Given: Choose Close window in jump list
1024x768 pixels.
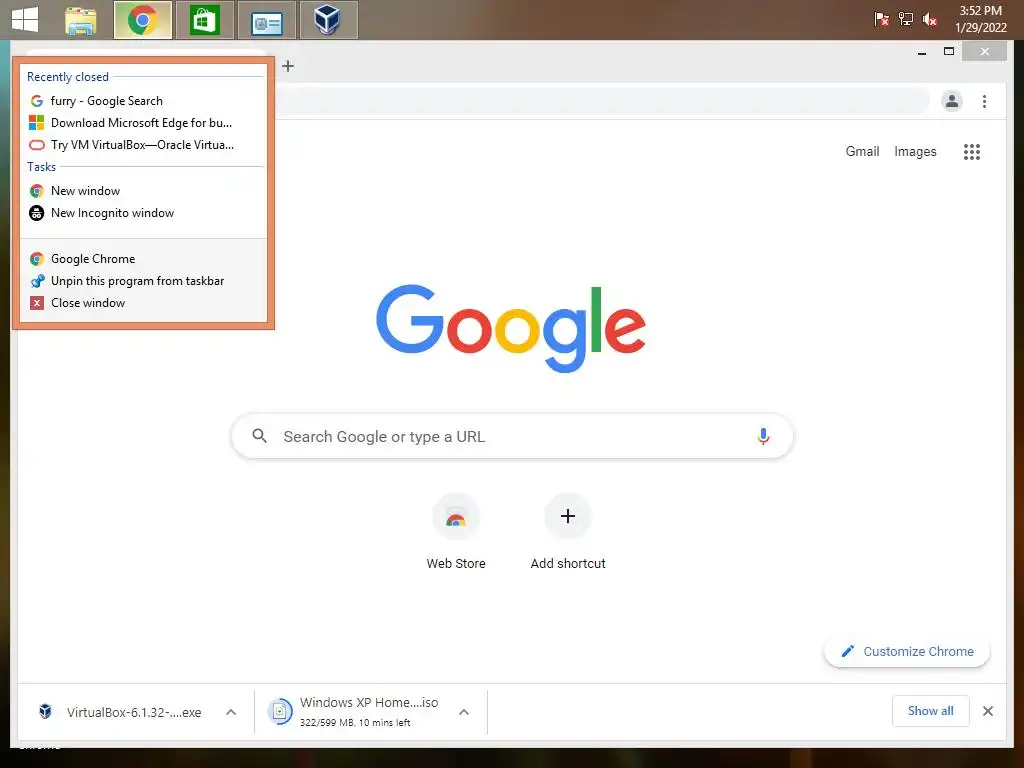Looking at the screenshot, I should coord(144,303).
